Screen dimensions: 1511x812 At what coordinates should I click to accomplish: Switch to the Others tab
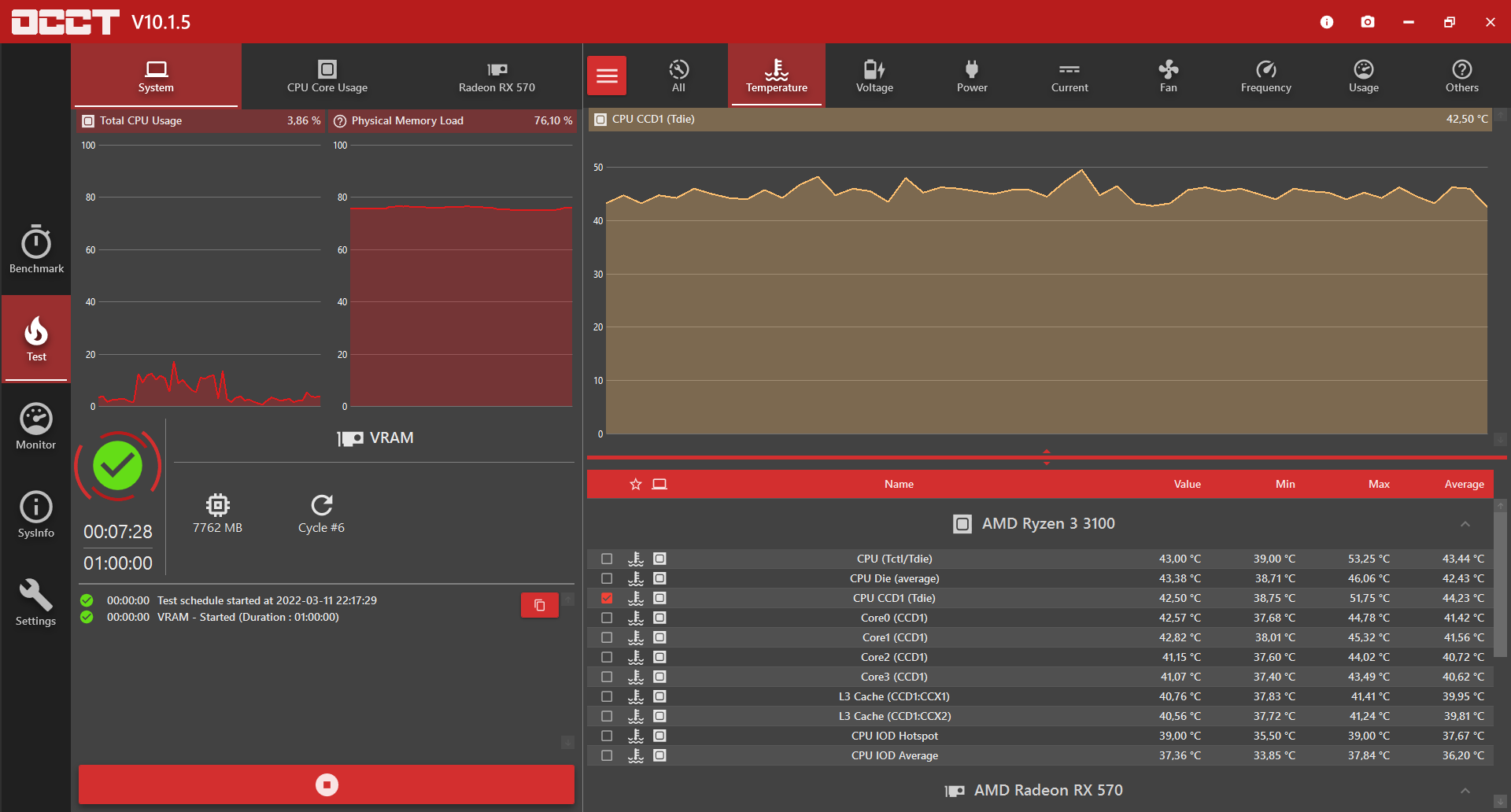tap(1461, 76)
